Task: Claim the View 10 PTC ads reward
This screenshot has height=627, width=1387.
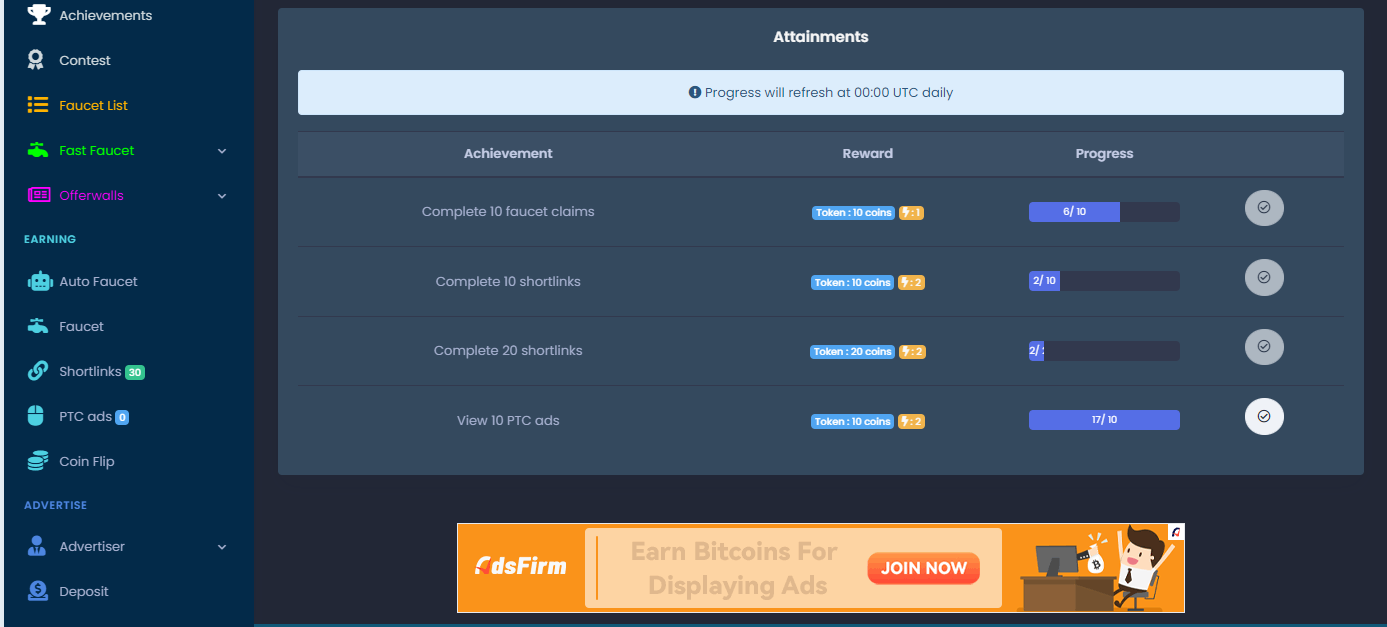Action: pyautogui.click(x=1264, y=417)
